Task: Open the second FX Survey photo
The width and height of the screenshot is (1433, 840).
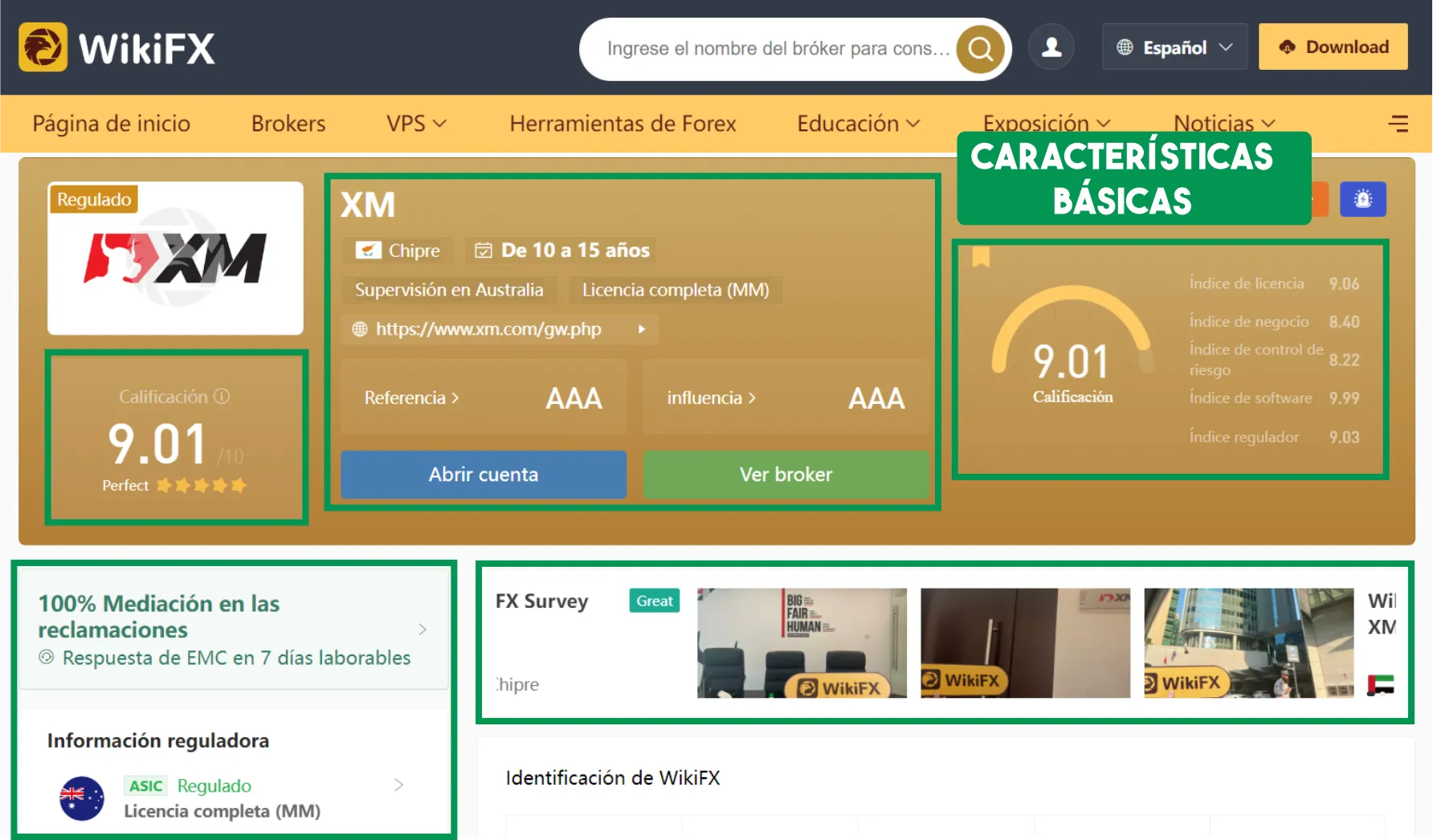Action: pos(1025,643)
